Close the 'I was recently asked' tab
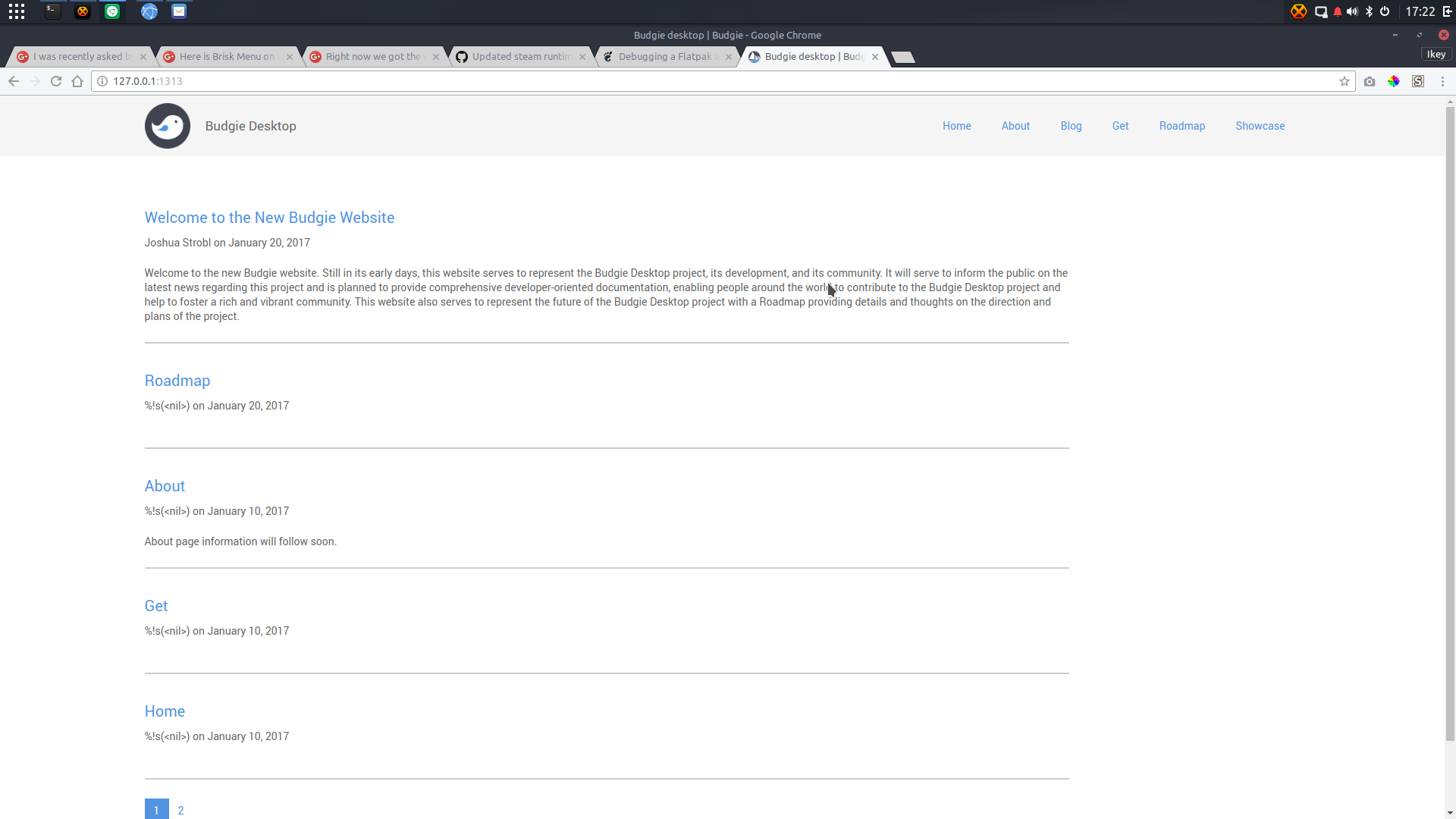1456x819 pixels. 143,57
